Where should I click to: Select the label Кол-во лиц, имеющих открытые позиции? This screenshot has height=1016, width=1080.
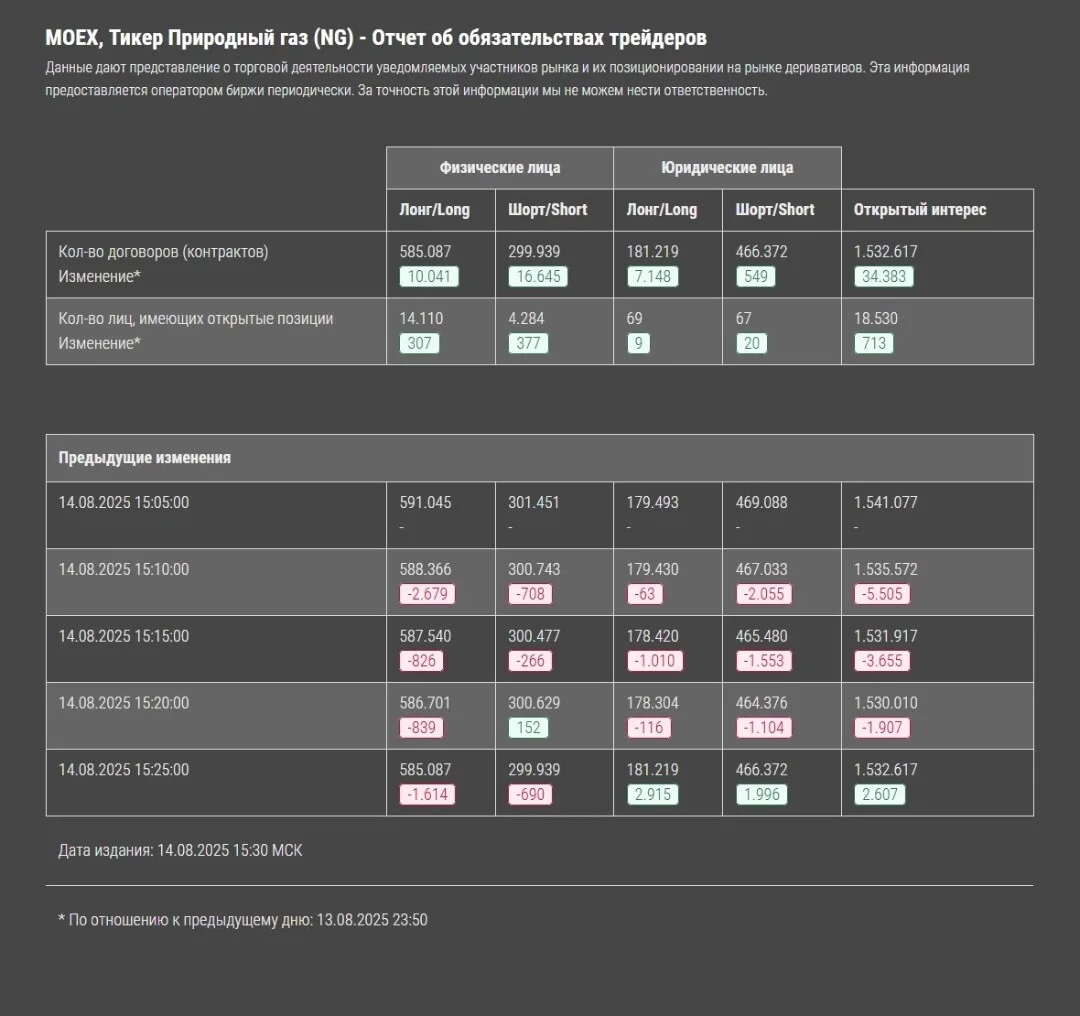(196, 318)
